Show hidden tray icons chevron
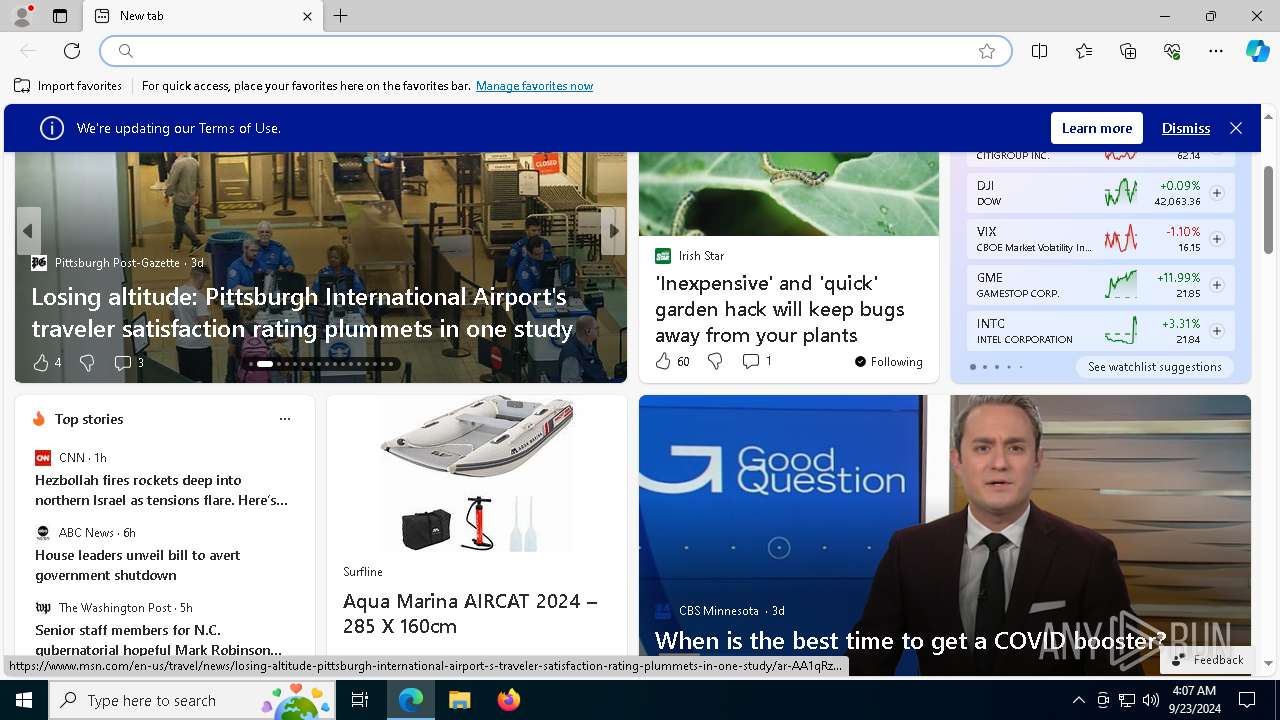This screenshot has width=1280, height=720. (x=1078, y=700)
